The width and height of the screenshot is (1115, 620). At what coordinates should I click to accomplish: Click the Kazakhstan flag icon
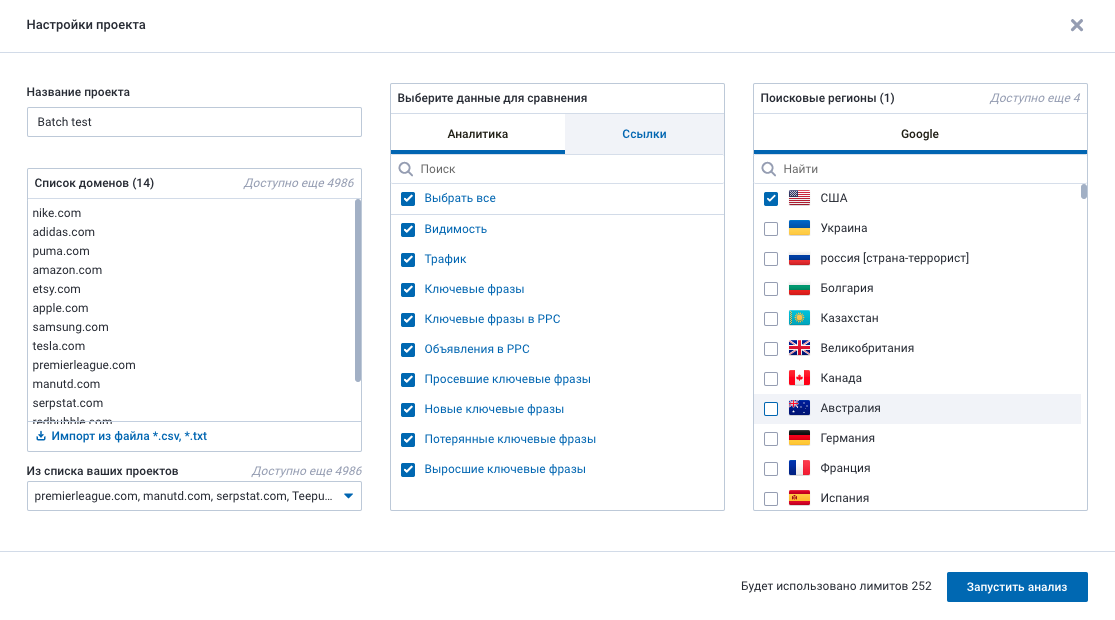tap(799, 318)
